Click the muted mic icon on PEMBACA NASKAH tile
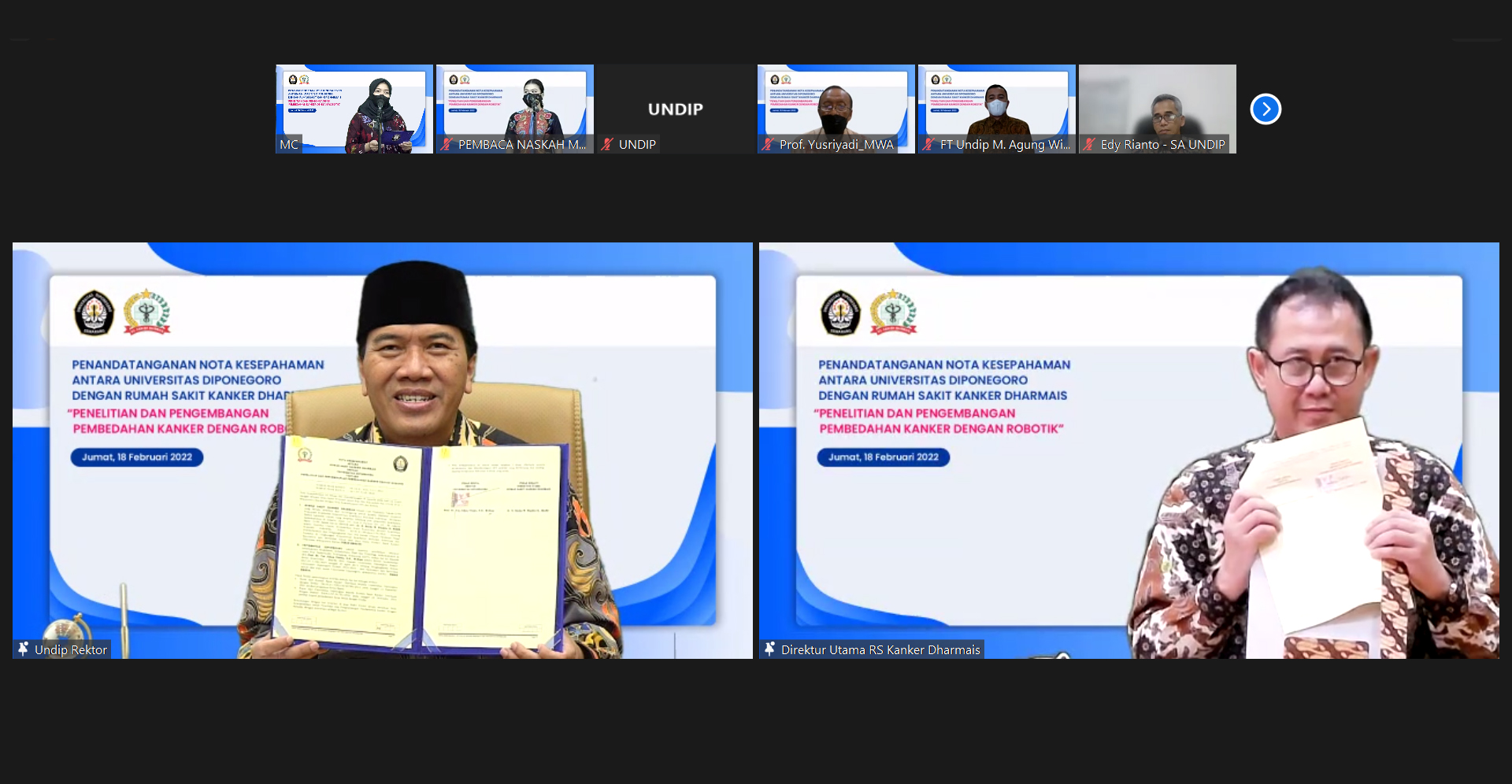This screenshot has height=784, width=1512. click(x=445, y=145)
